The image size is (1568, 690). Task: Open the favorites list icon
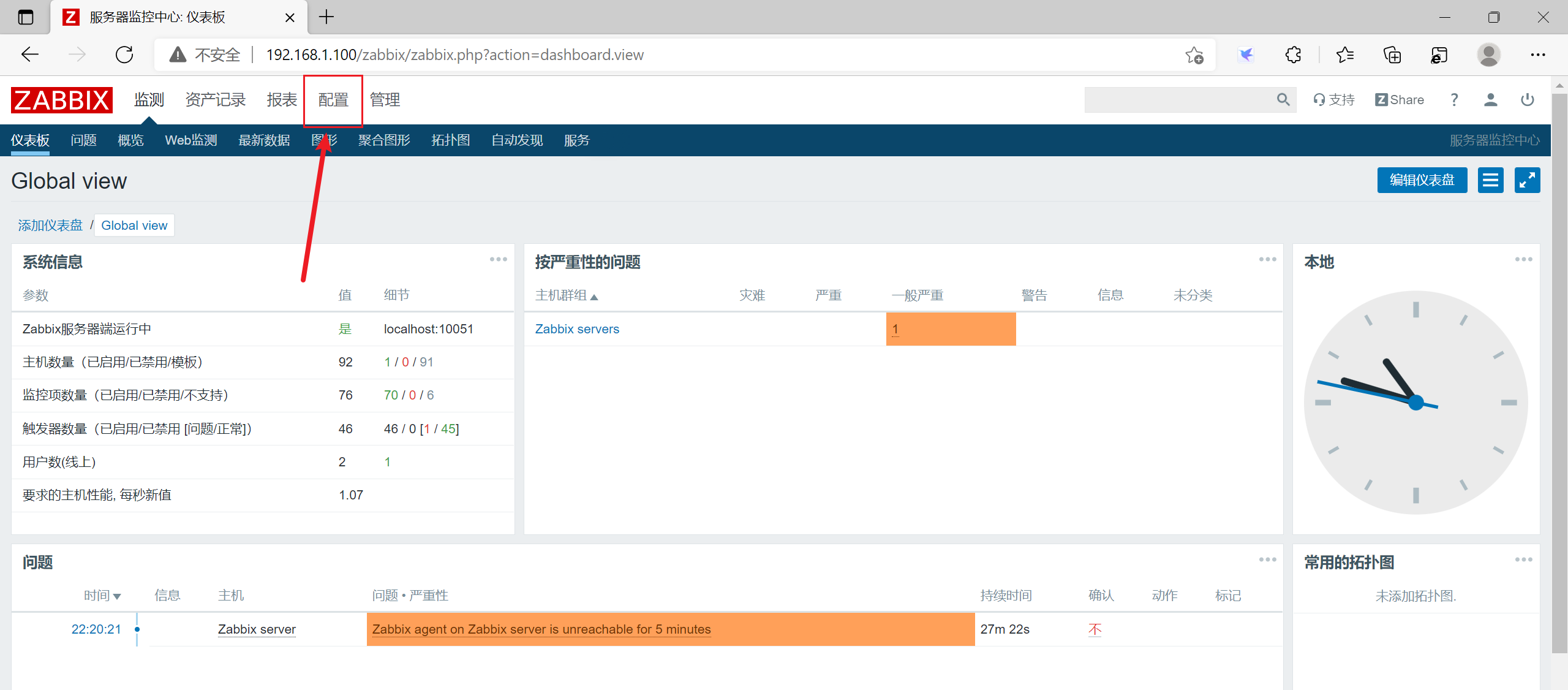[x=1345, y=55]
